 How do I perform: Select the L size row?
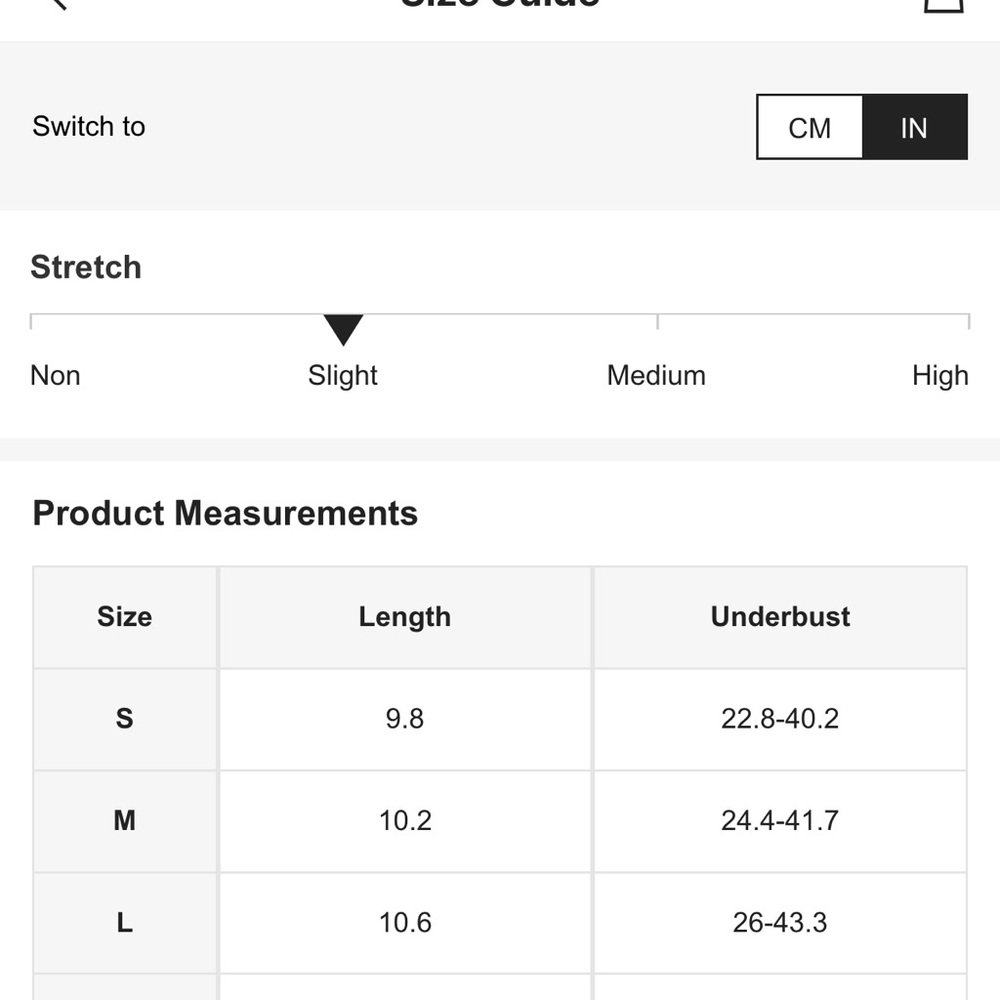pos(500,923)
